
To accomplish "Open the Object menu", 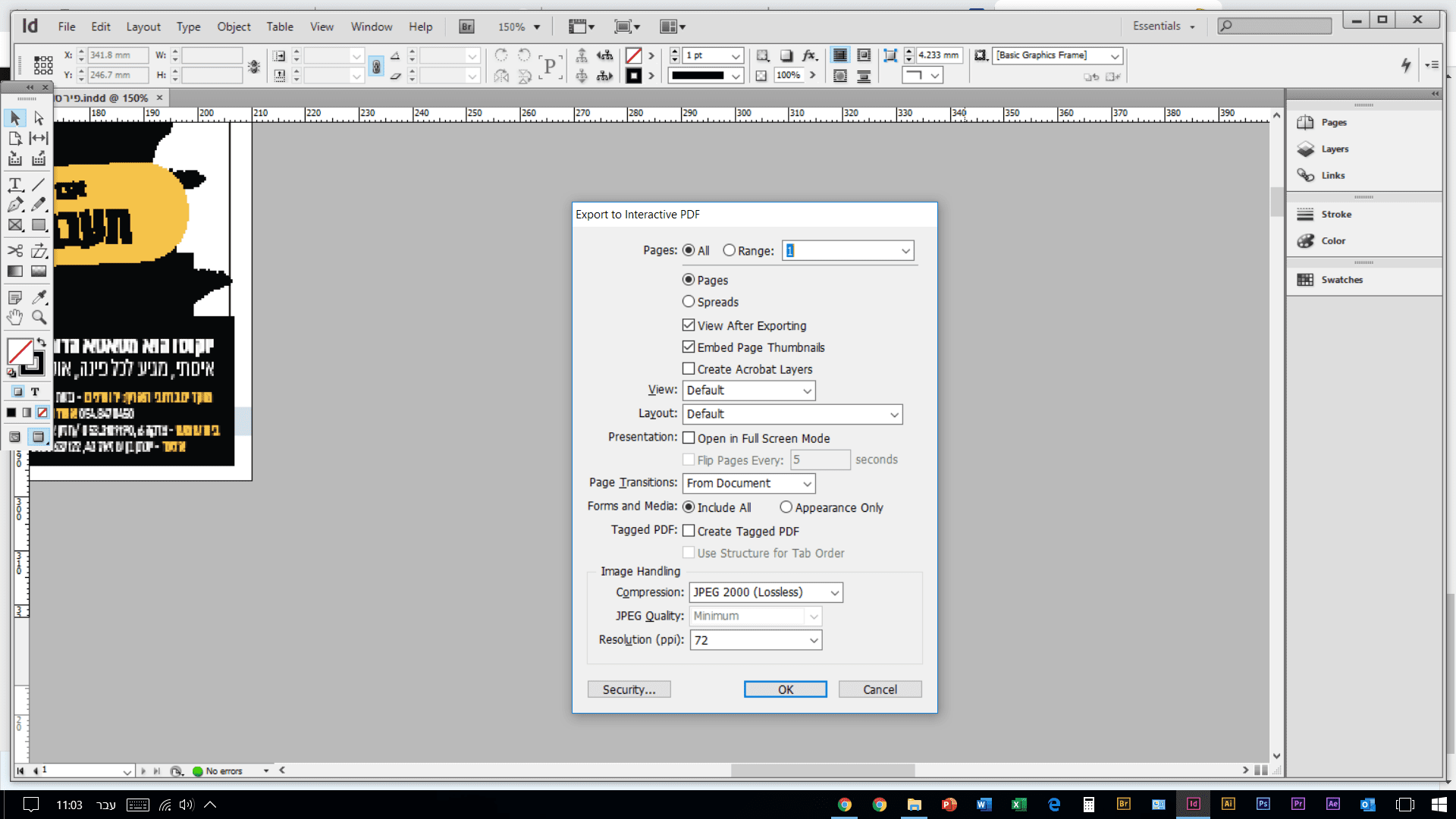I will point(234,27).
